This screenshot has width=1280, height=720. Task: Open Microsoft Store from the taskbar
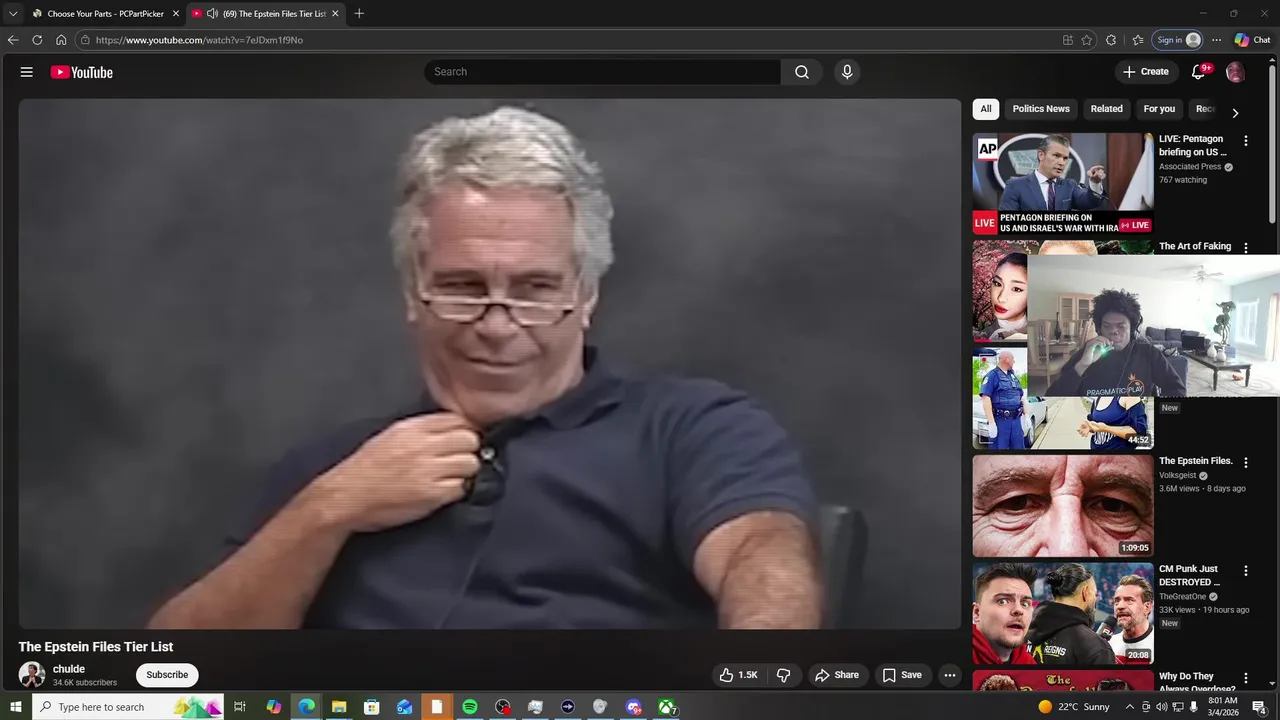coord(372,707)
